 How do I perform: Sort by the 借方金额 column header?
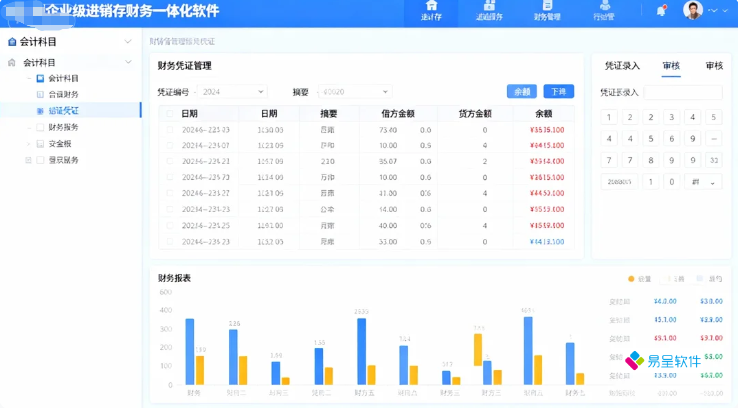pyautogui.click(x=398, y=113)
